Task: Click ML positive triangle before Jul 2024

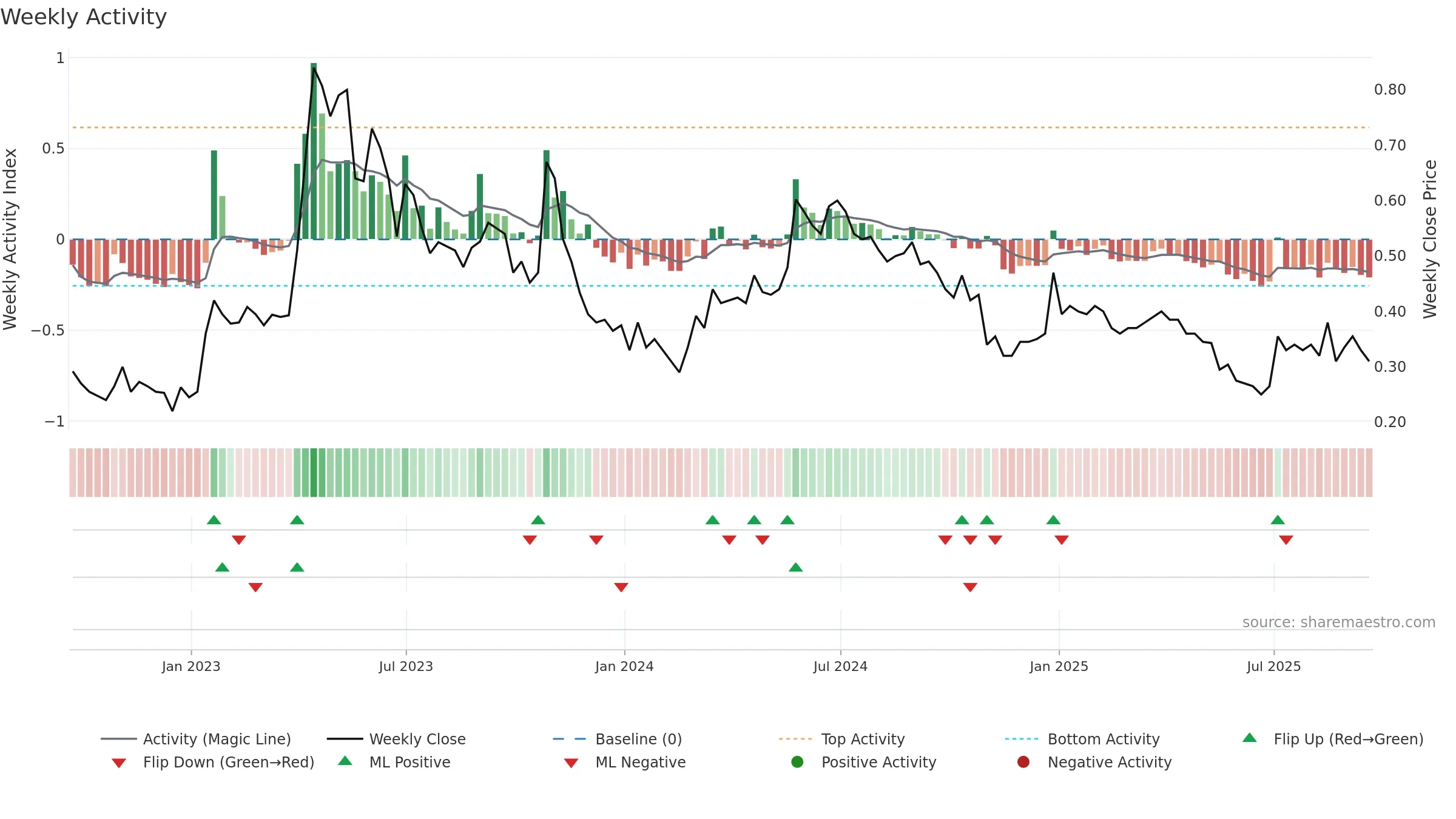Action: click(x=796, y=567)
